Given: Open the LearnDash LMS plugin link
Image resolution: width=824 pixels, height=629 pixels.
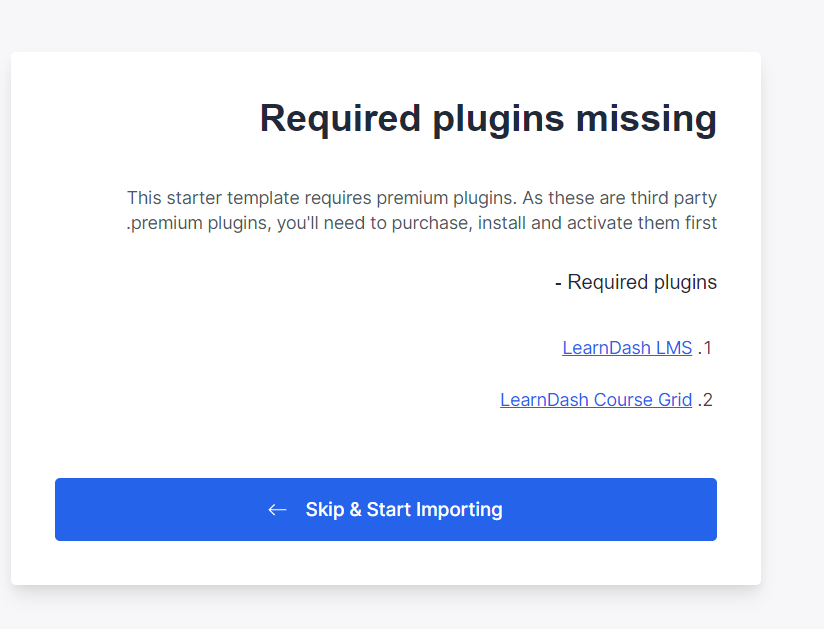Looking at the screenshot, I should pyautogui.click(x=627, y=348).
